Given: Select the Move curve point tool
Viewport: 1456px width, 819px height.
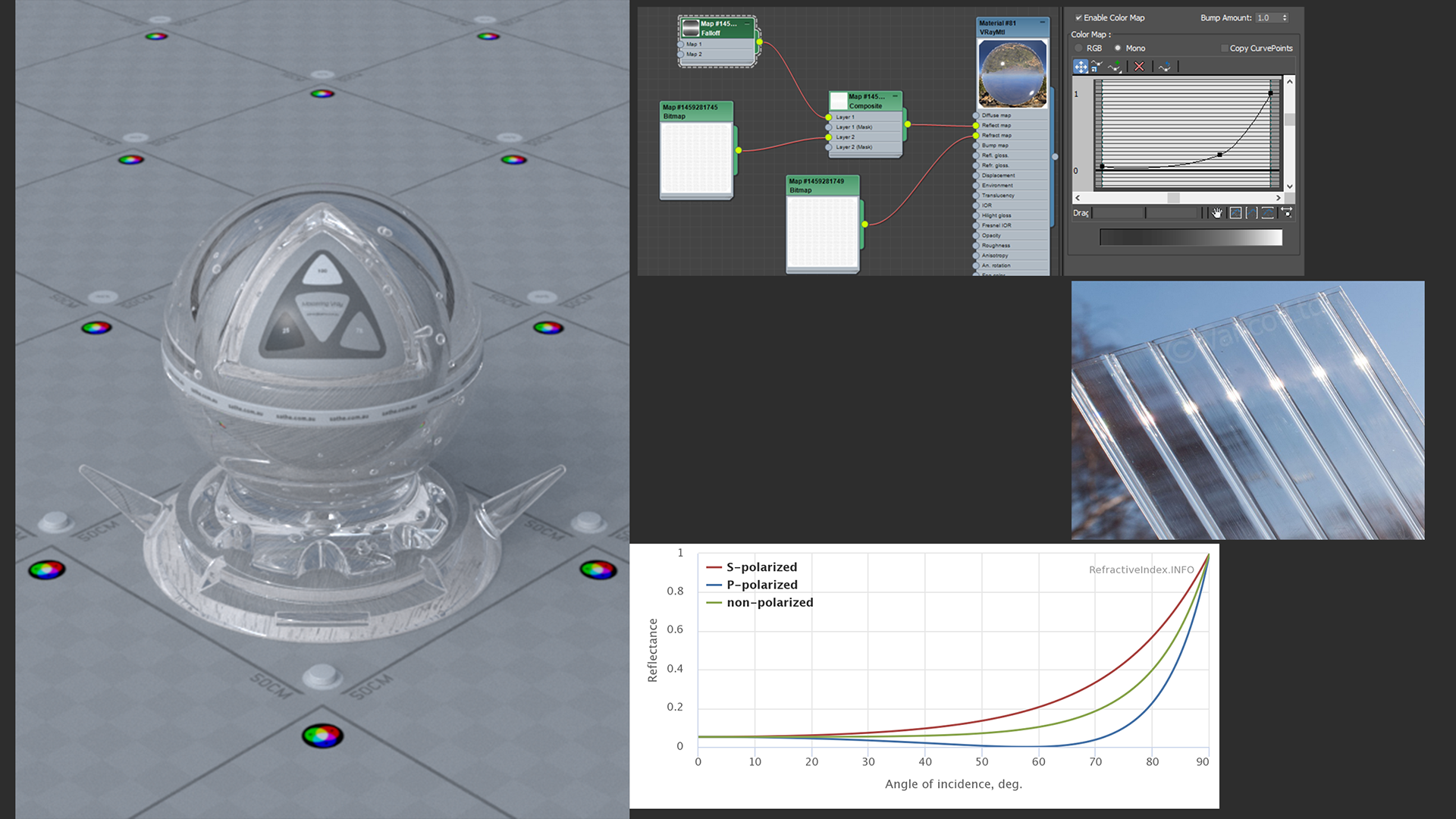Looking at the screenshot, I should (x=1081, y=67).
